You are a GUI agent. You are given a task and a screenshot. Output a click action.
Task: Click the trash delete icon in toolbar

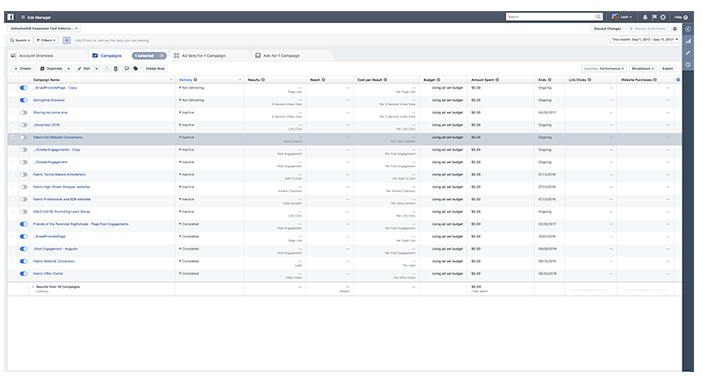(116, 69)
